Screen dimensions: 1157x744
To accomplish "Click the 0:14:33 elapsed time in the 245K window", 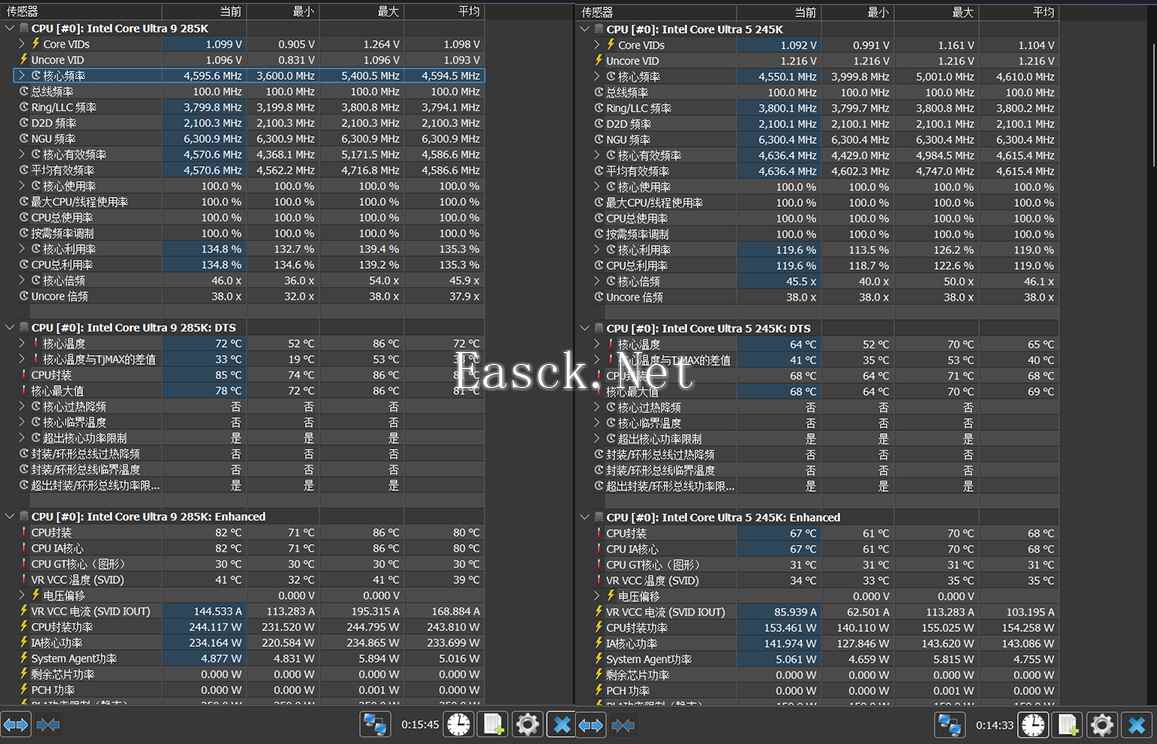I will (995, 725).
